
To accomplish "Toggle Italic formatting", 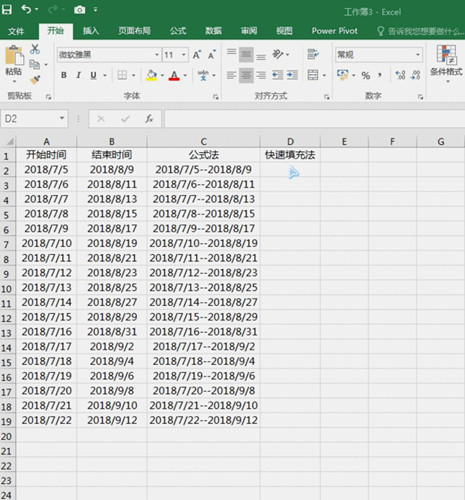I will [x=79, y=75].
